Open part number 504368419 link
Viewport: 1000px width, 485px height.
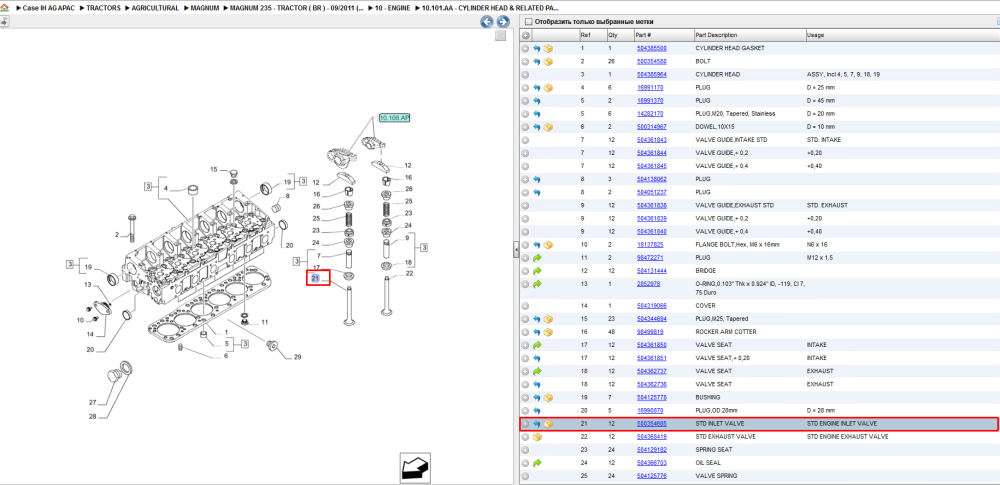(652, 436)
